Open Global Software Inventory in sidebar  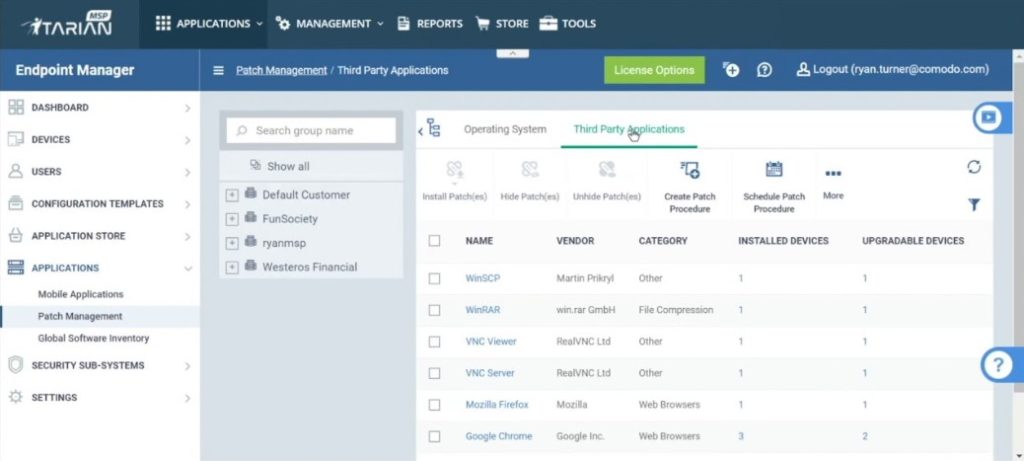coord(93,338)
